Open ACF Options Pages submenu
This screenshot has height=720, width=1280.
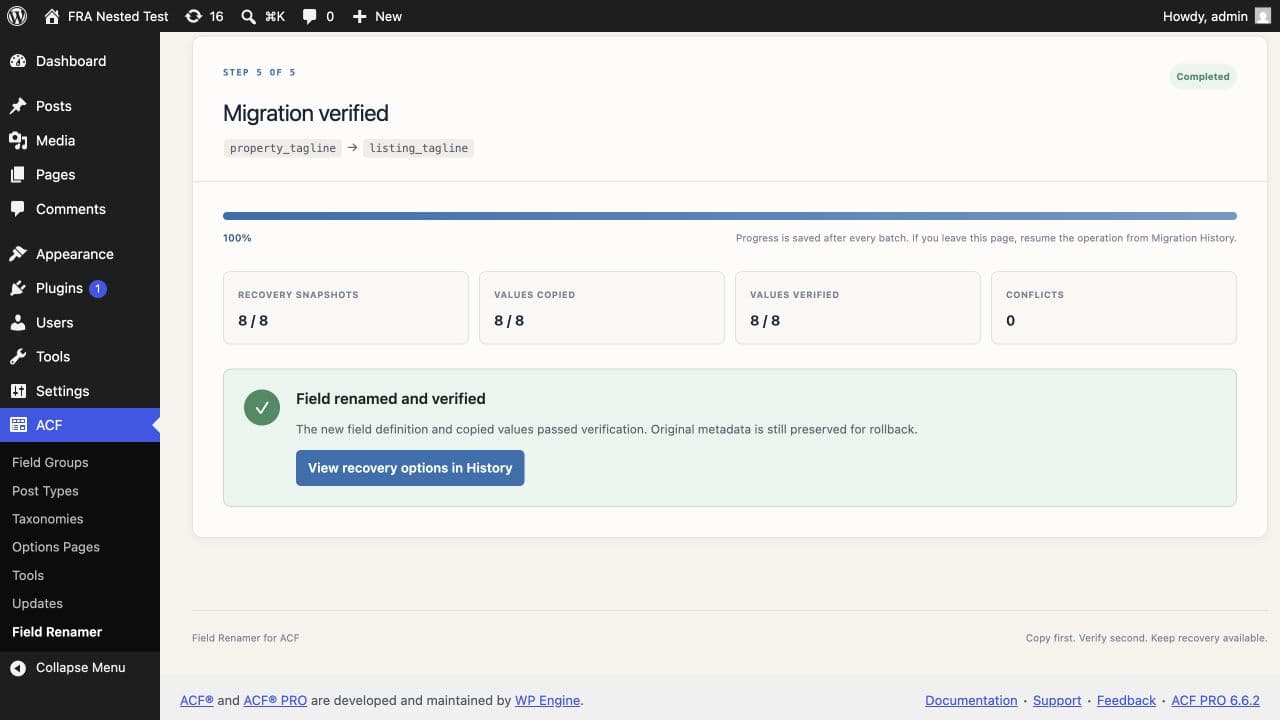[55, 547]
